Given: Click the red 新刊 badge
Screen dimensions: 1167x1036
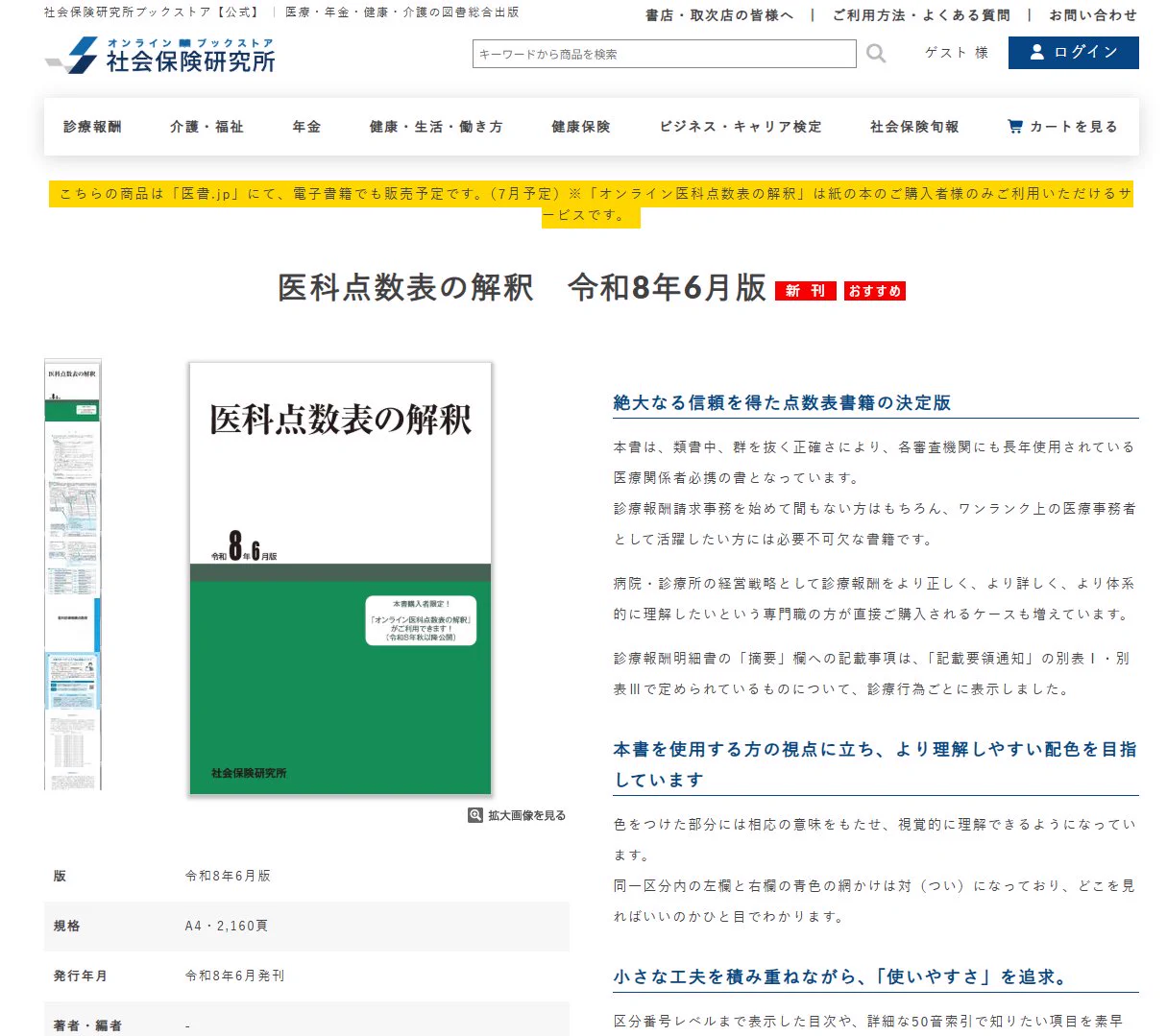Looking at the screenshot, I should click(805, 291).
